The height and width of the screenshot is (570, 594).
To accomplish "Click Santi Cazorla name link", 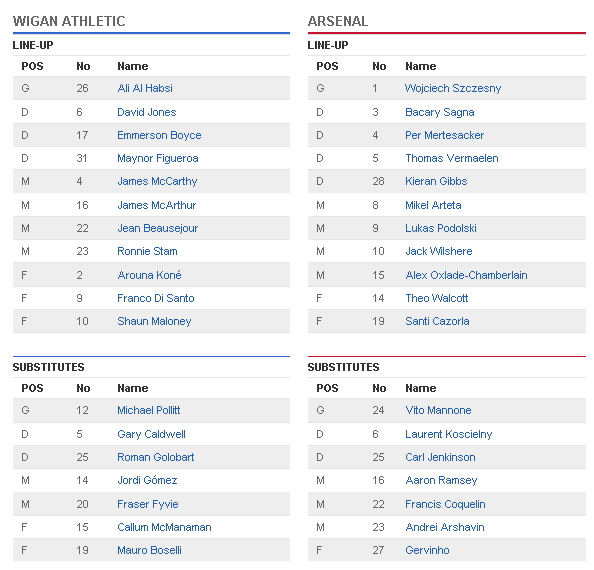I will tap(437, 321).
